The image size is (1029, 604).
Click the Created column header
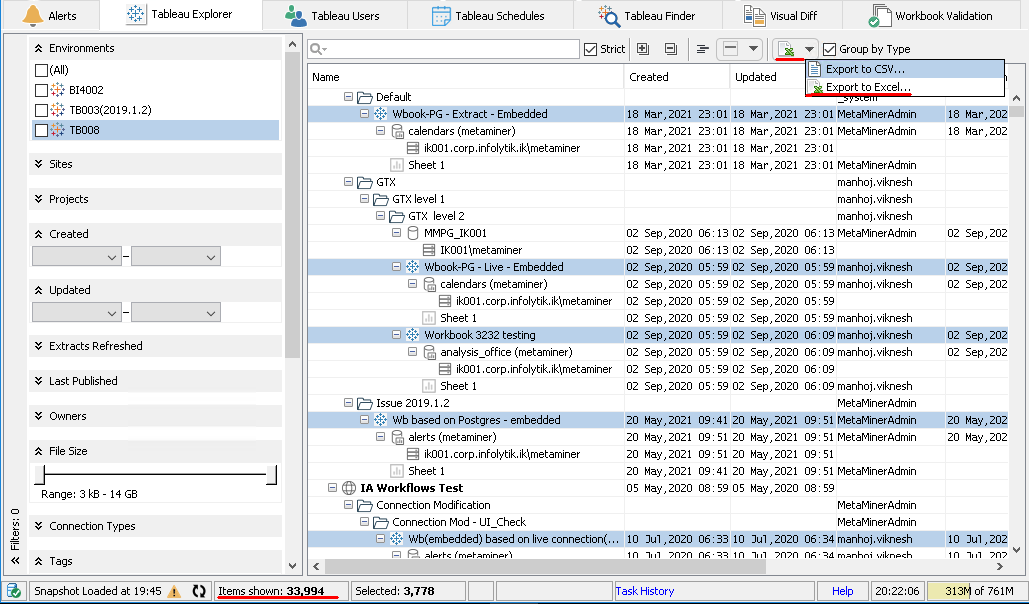click(x=677, y=77)
